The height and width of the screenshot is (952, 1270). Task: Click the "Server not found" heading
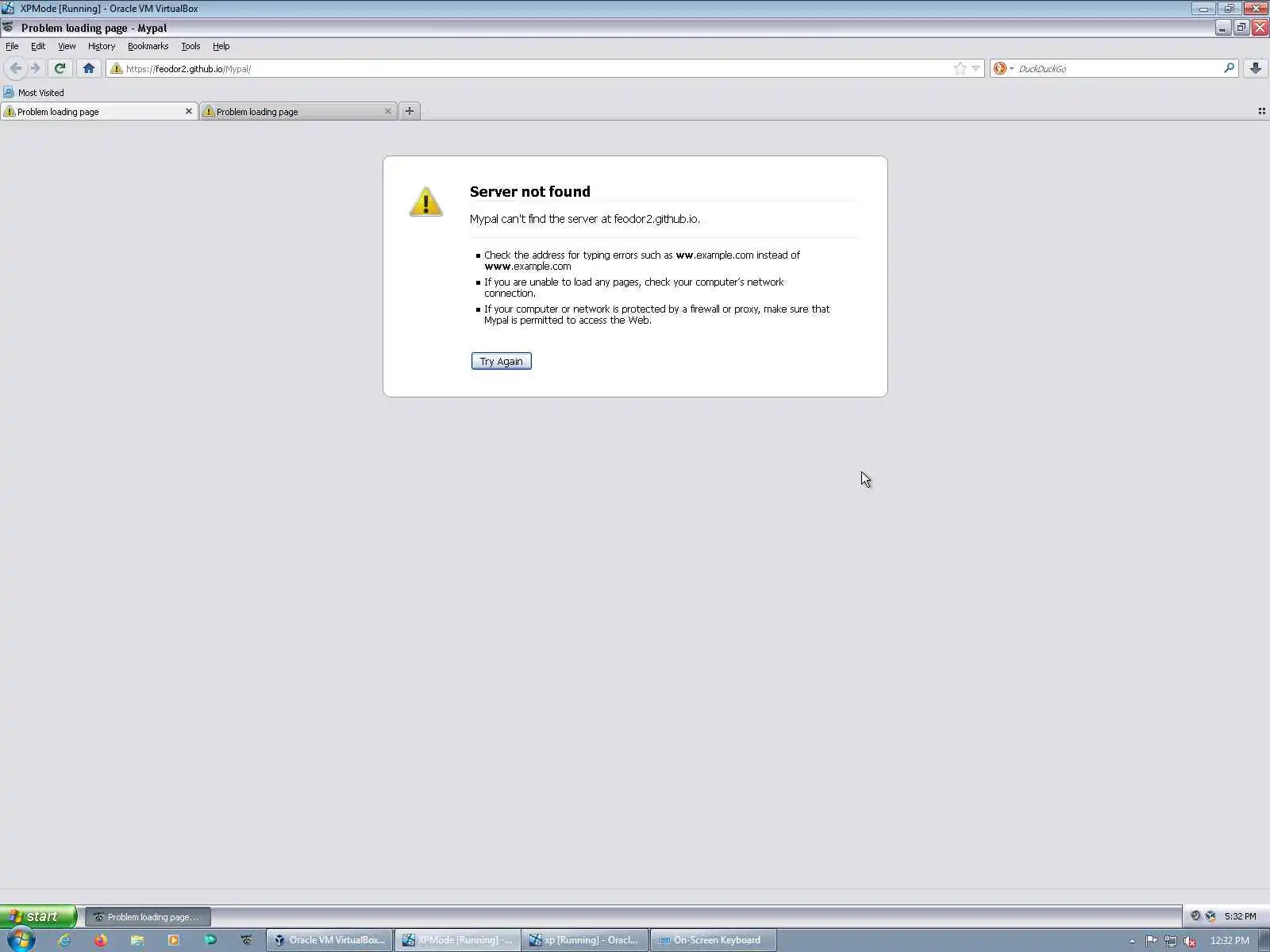point(530,191)
